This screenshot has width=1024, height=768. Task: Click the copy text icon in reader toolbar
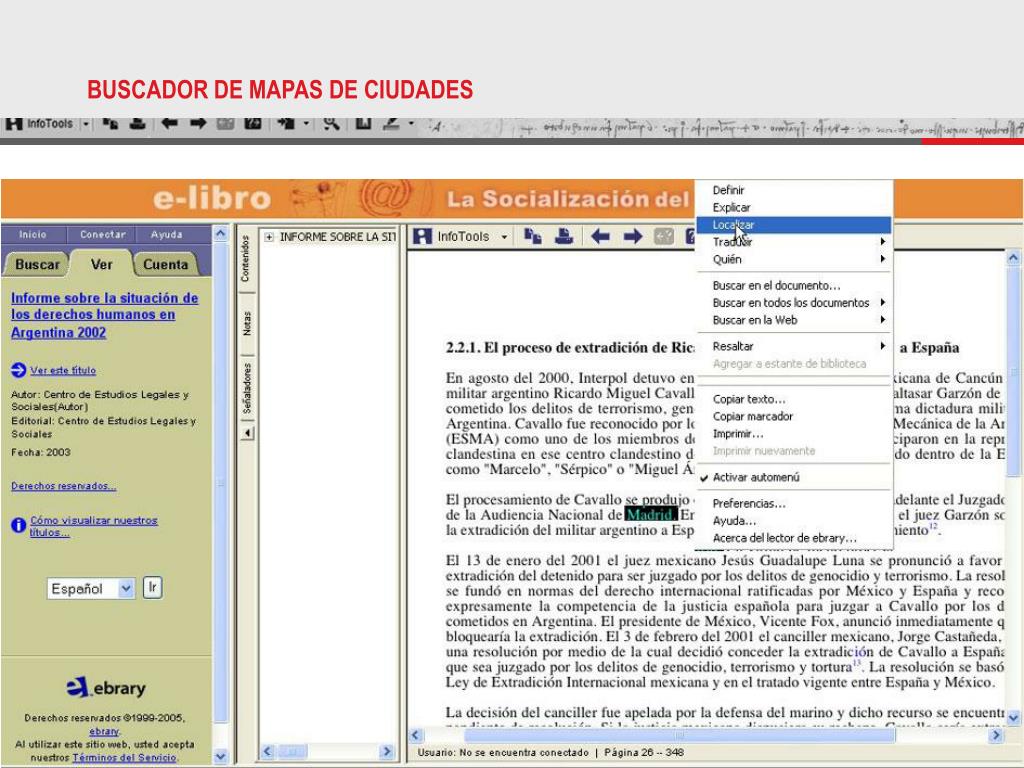click(532, 237)
